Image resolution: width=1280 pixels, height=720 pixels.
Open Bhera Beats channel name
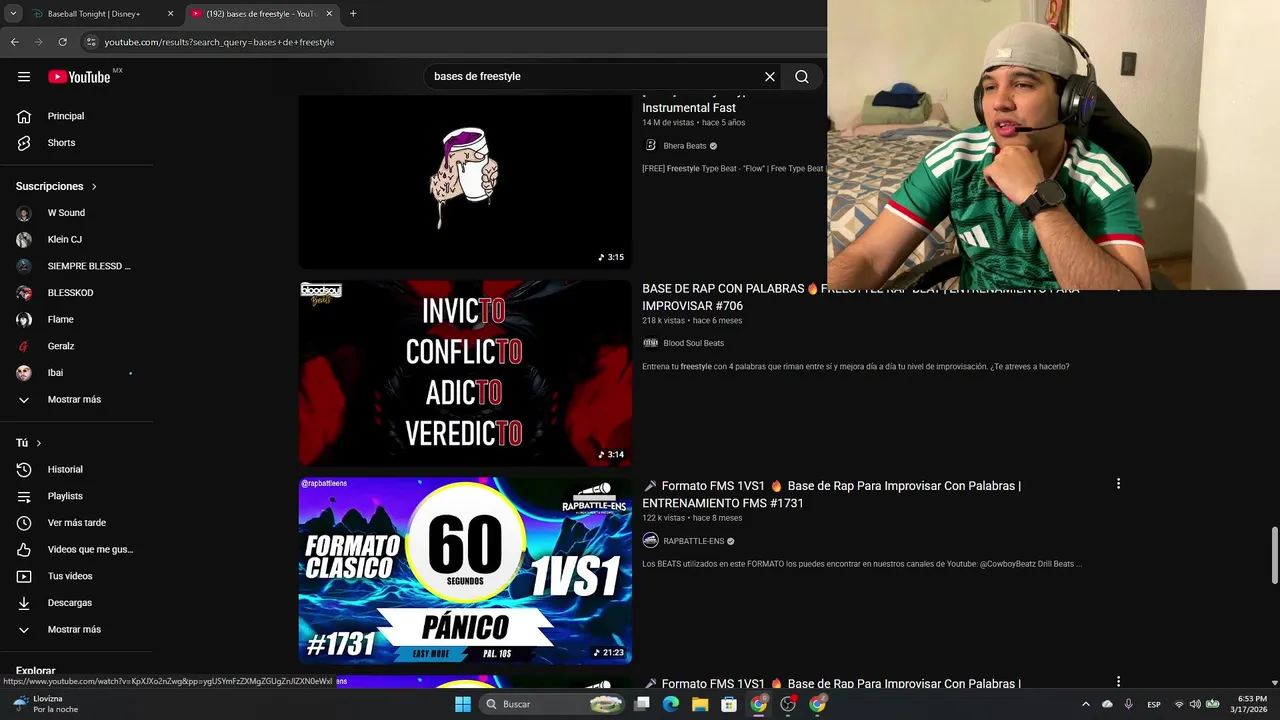click(x=685, y=146)
